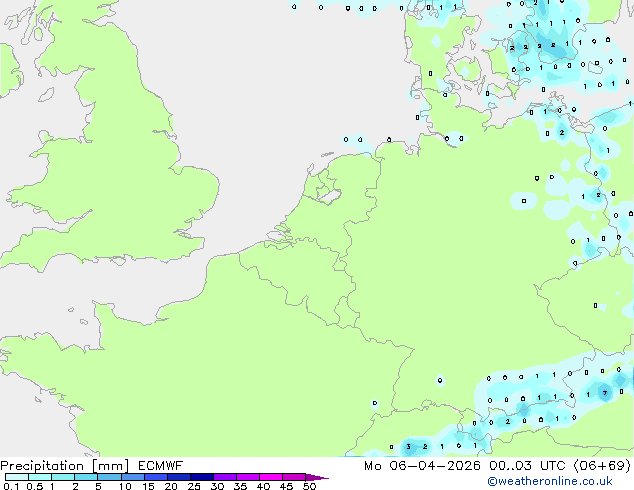
Task: Click the precipitation value '7' on the map
Action: (x=605, y=393)
